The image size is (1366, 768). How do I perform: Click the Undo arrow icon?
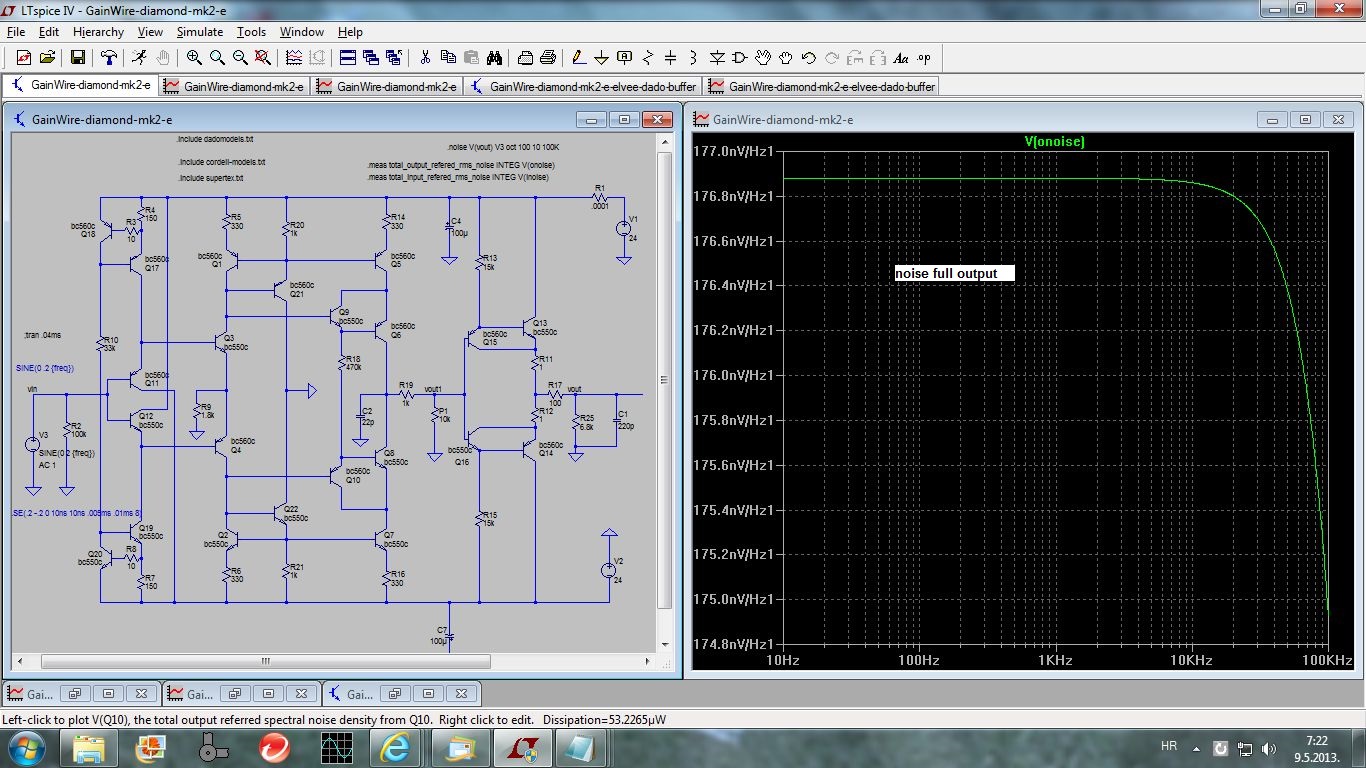(809, 57)
